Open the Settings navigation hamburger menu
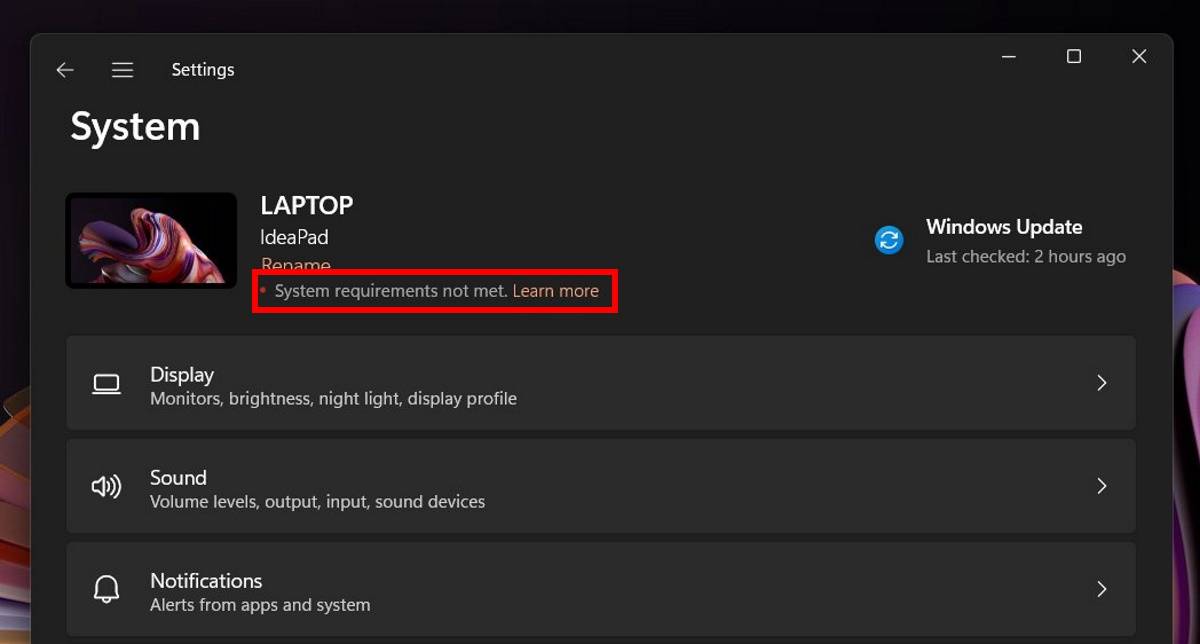The width and height of the screenshot is (1200, 644). tap(122, 69)
